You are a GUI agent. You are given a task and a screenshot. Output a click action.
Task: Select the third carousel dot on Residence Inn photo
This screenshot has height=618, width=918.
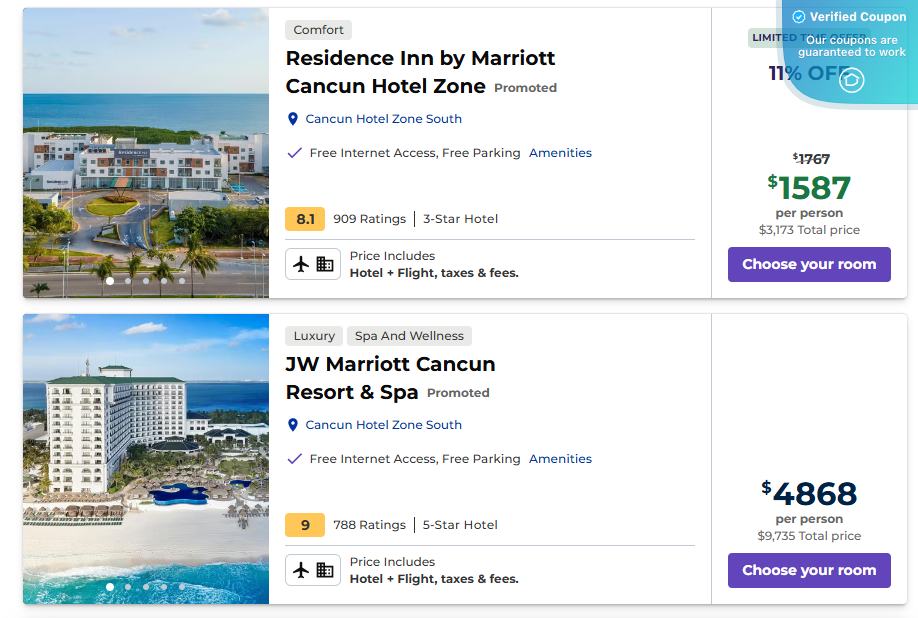(x=145, y=281)
